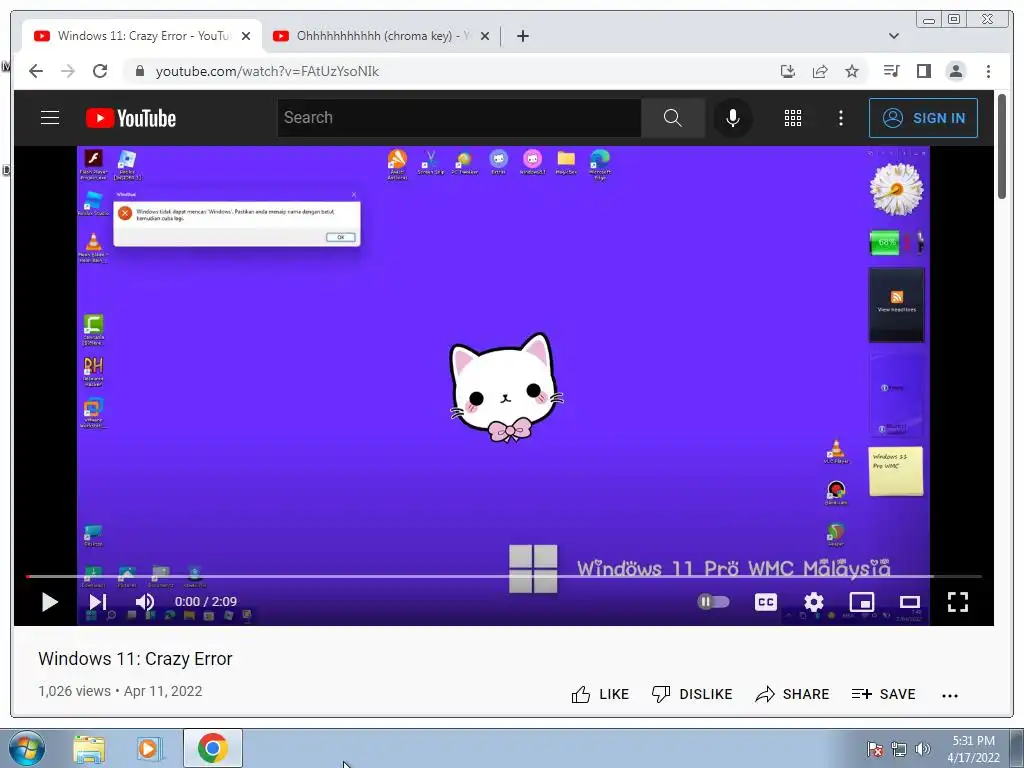Close the Windows 11: Crazy Error tab
This screenshot has width=1024, height=768.
246,36
